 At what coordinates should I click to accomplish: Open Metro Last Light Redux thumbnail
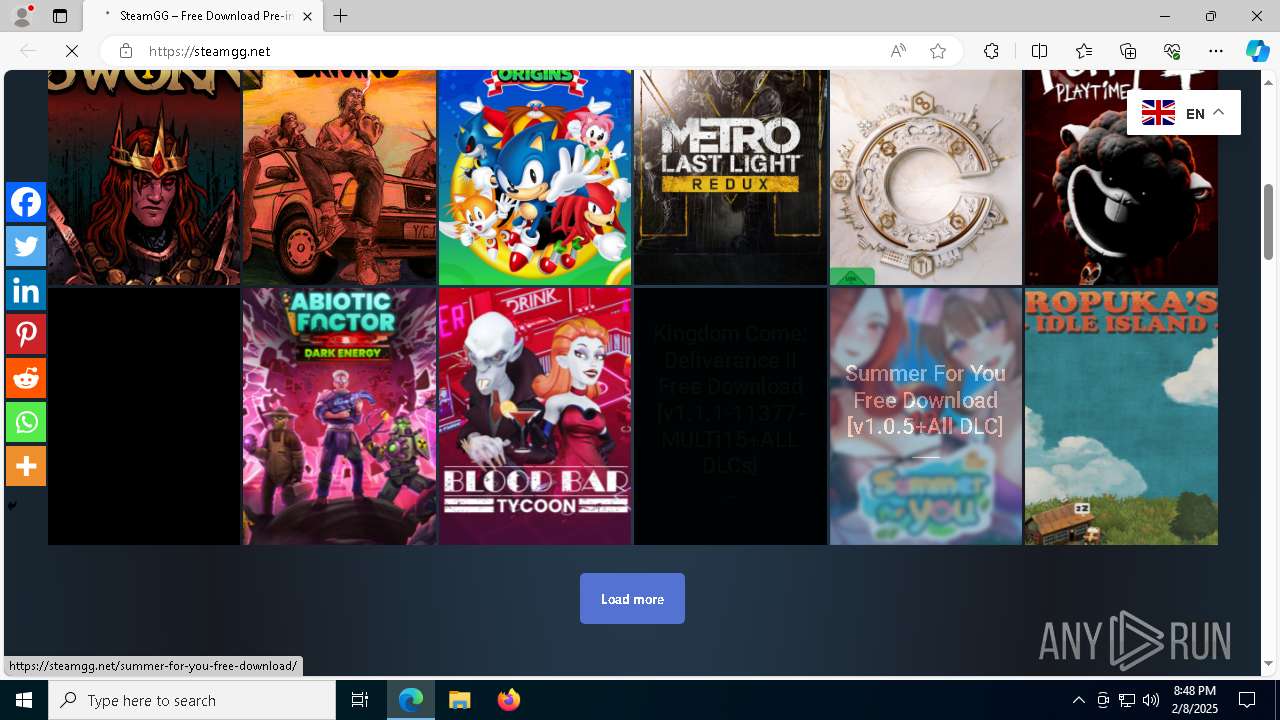tap(730, 177)
